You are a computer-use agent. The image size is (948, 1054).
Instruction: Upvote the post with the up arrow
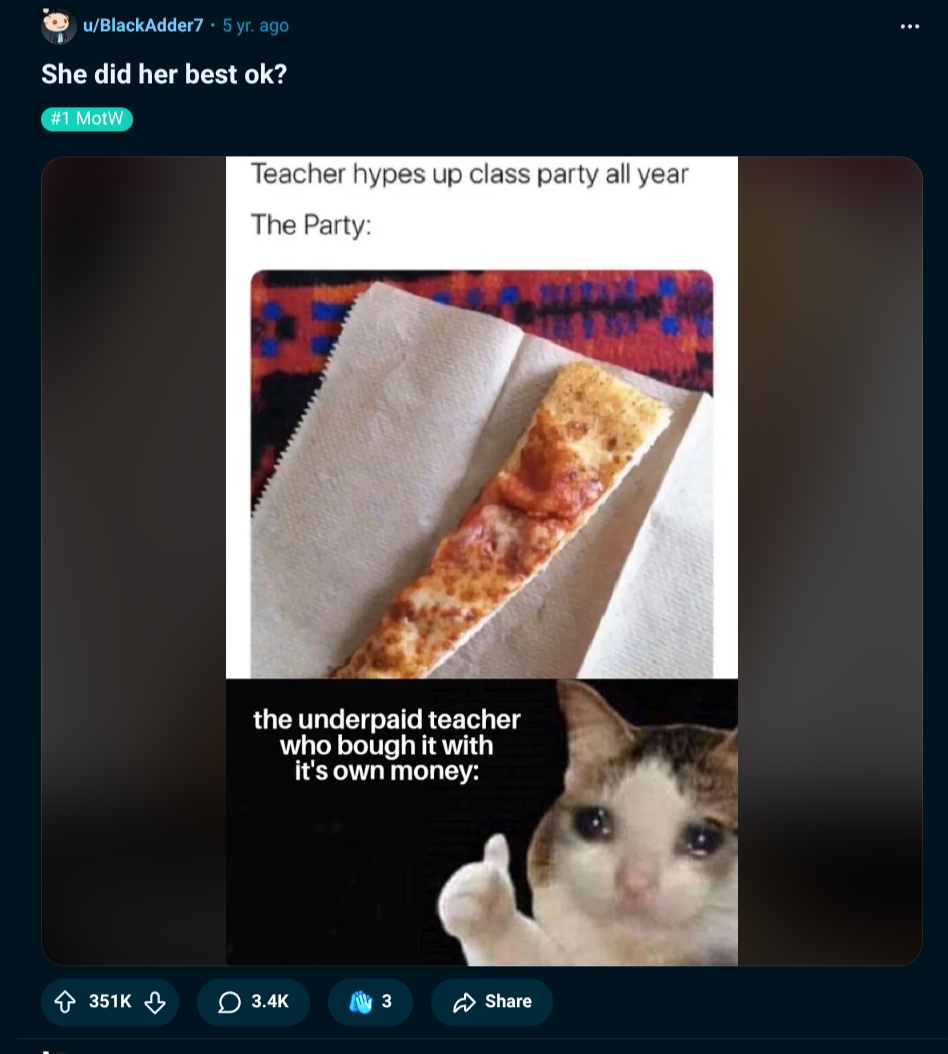click(x=66, y=1002)
